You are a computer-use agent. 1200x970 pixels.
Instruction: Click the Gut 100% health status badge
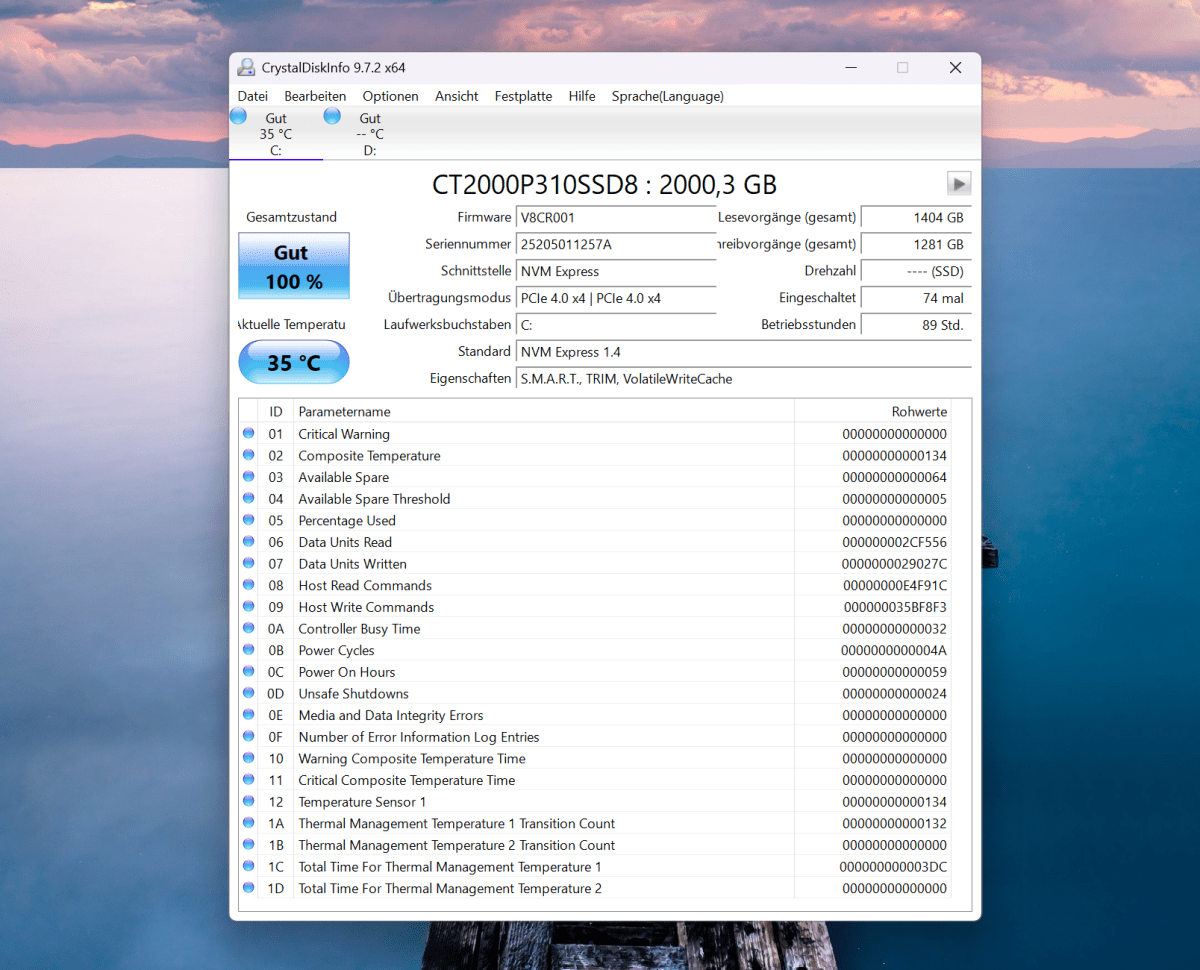(293, 265)
